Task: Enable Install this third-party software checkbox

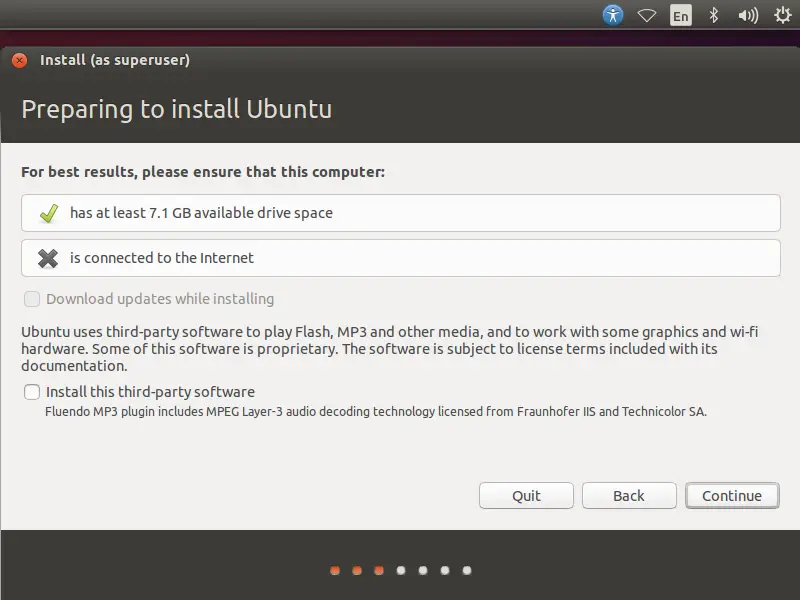Action: (32, 392)
